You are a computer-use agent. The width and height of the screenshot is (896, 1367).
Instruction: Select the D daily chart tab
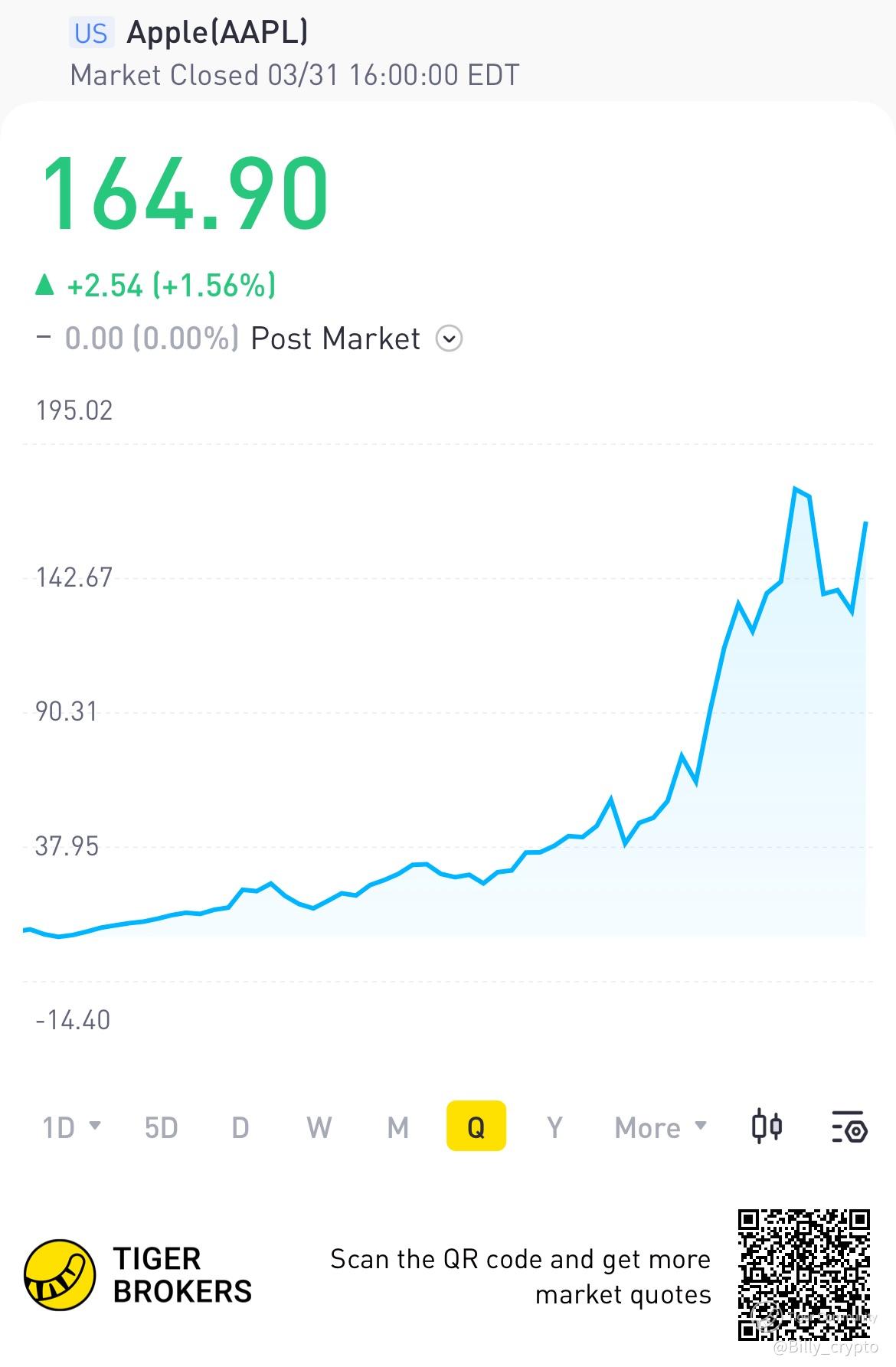240,1127
